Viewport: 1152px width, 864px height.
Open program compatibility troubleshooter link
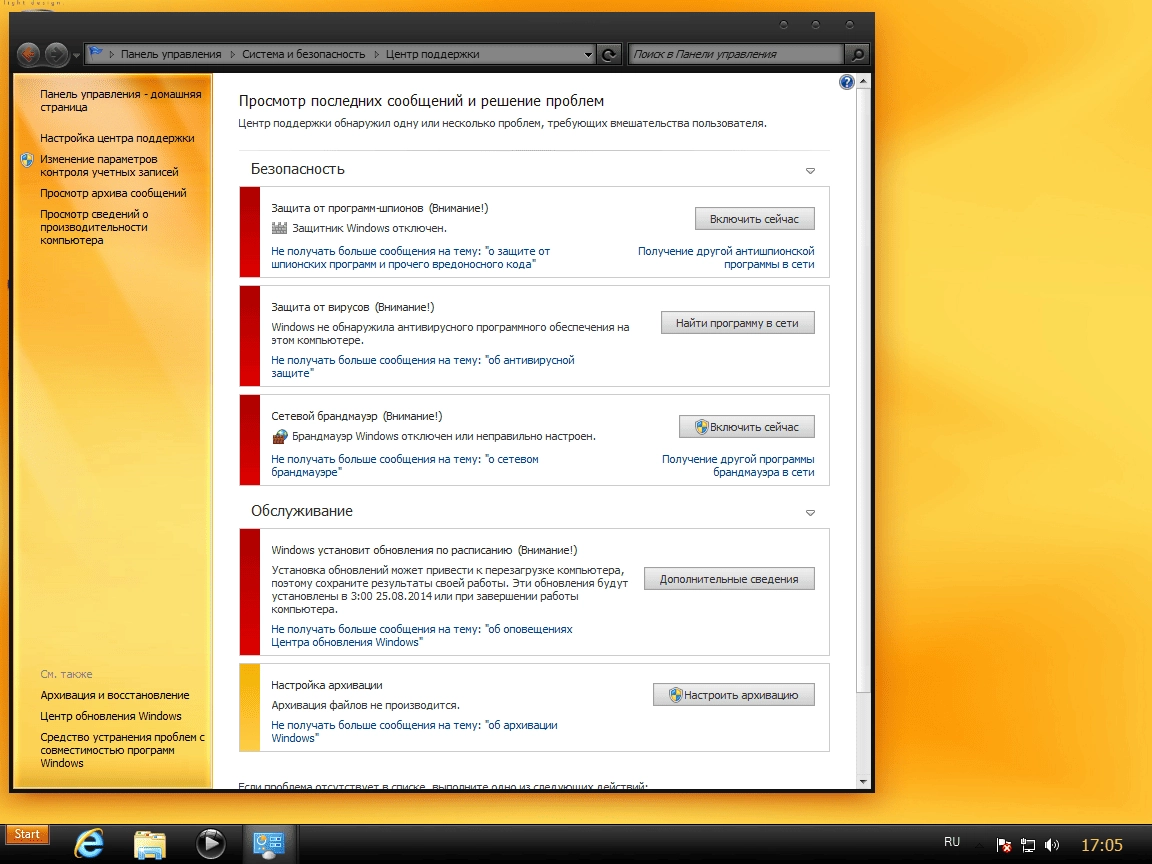tap(122, 750)
